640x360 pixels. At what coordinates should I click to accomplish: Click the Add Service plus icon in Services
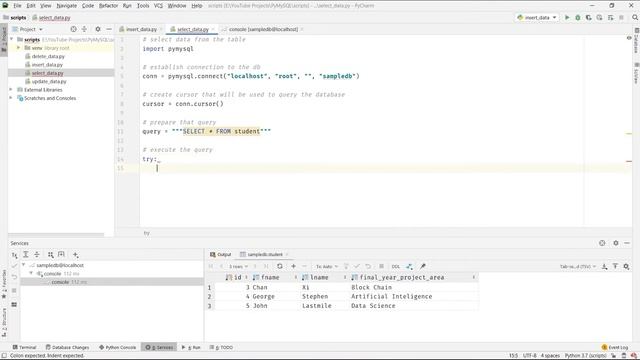coord(76,255)
